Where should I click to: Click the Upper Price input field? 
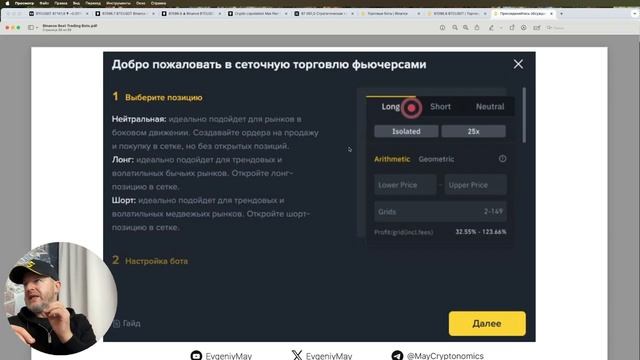click(x=476, y=185)
